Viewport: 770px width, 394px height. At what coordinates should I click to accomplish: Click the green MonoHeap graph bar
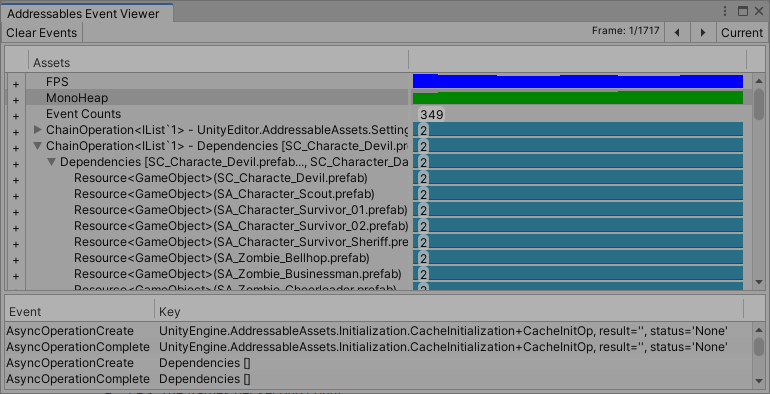(x=578, y=97)
